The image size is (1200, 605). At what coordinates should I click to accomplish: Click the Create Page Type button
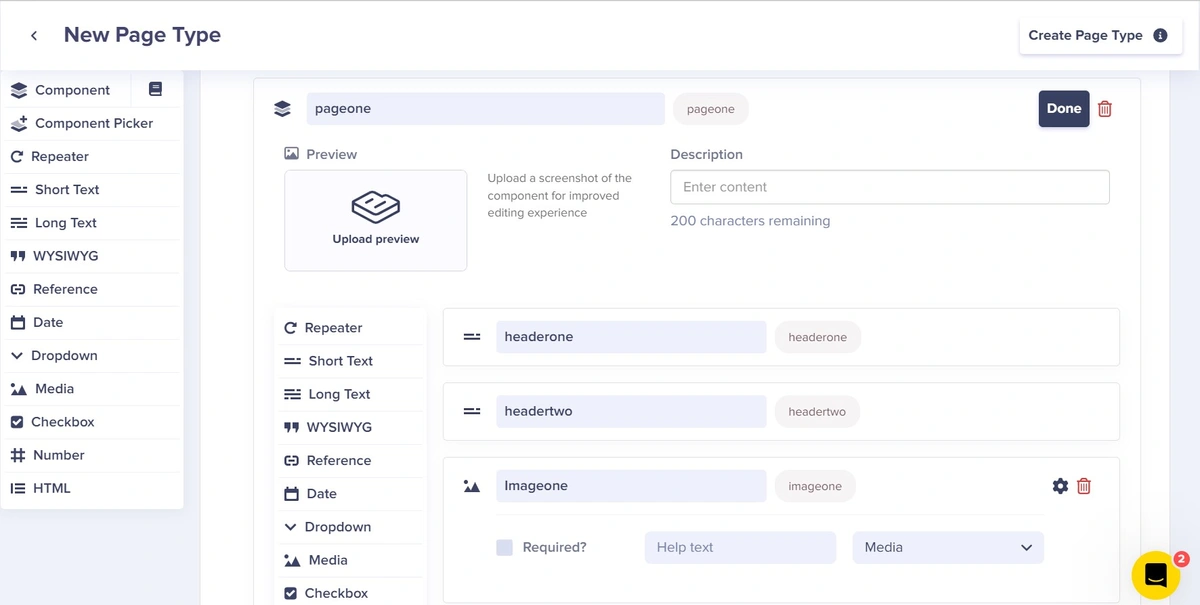[x=1084, y=35]
